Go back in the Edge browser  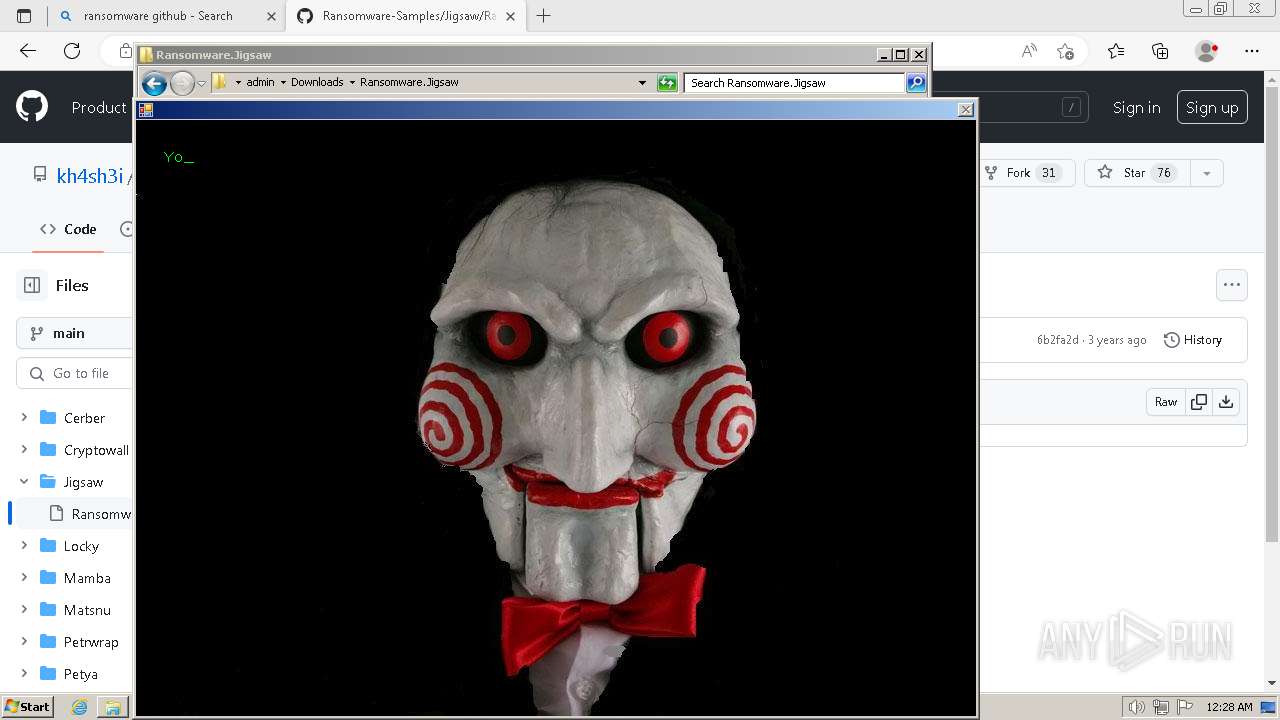pos(28,51)
